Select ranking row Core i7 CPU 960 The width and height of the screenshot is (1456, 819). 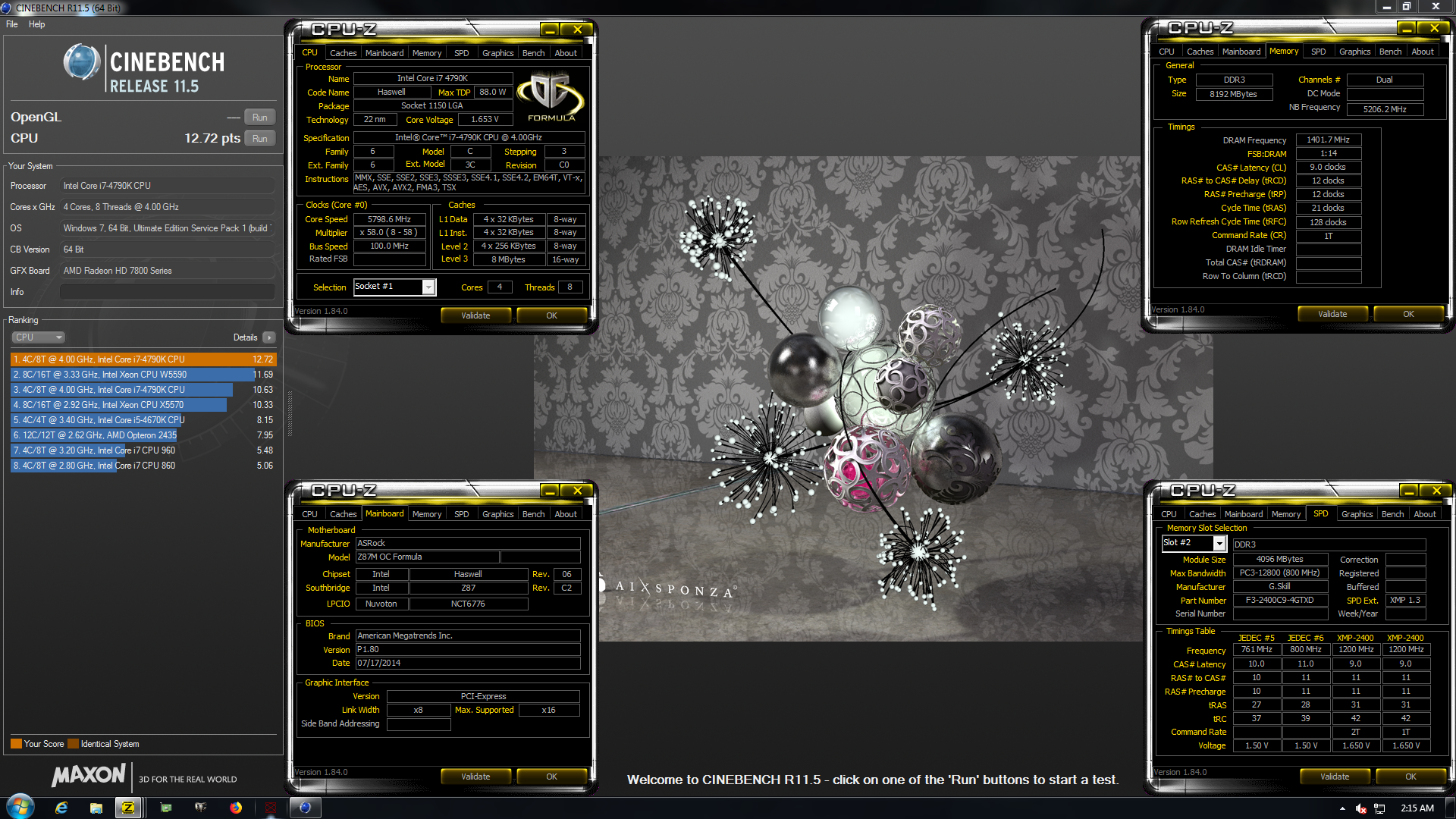pos(143,450)
